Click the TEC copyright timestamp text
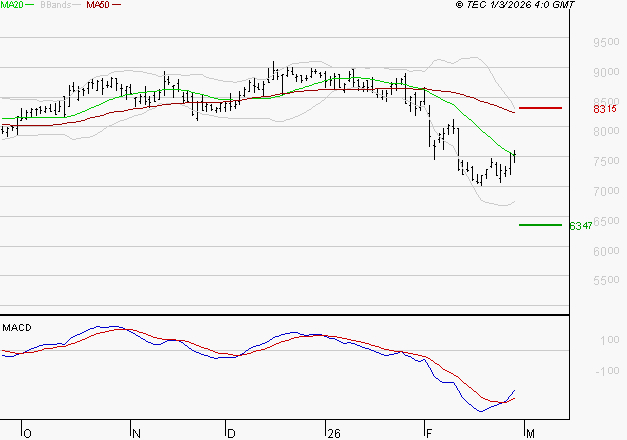This screenshot has height=440, width=627. coord(515,5)
